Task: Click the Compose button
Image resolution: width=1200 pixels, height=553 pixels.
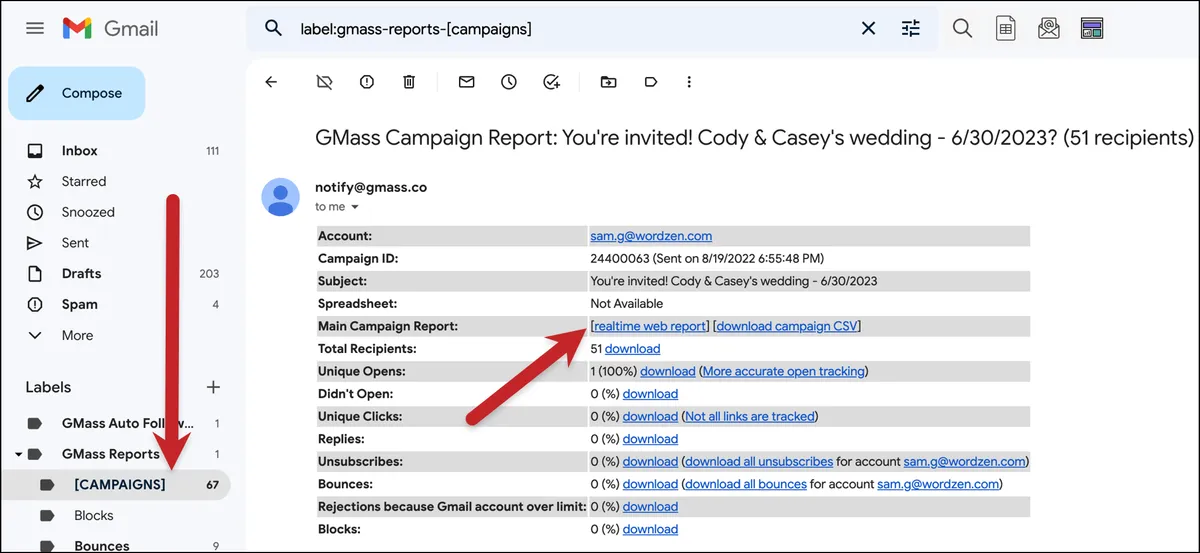Action: 77,93
